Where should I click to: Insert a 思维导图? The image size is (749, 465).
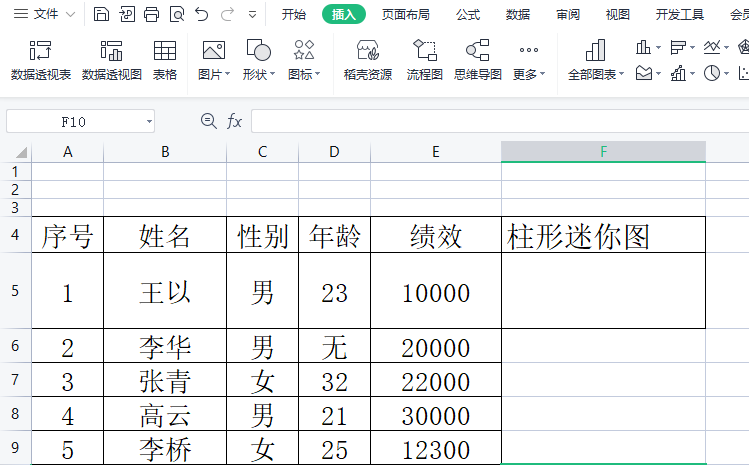point(478,60)
